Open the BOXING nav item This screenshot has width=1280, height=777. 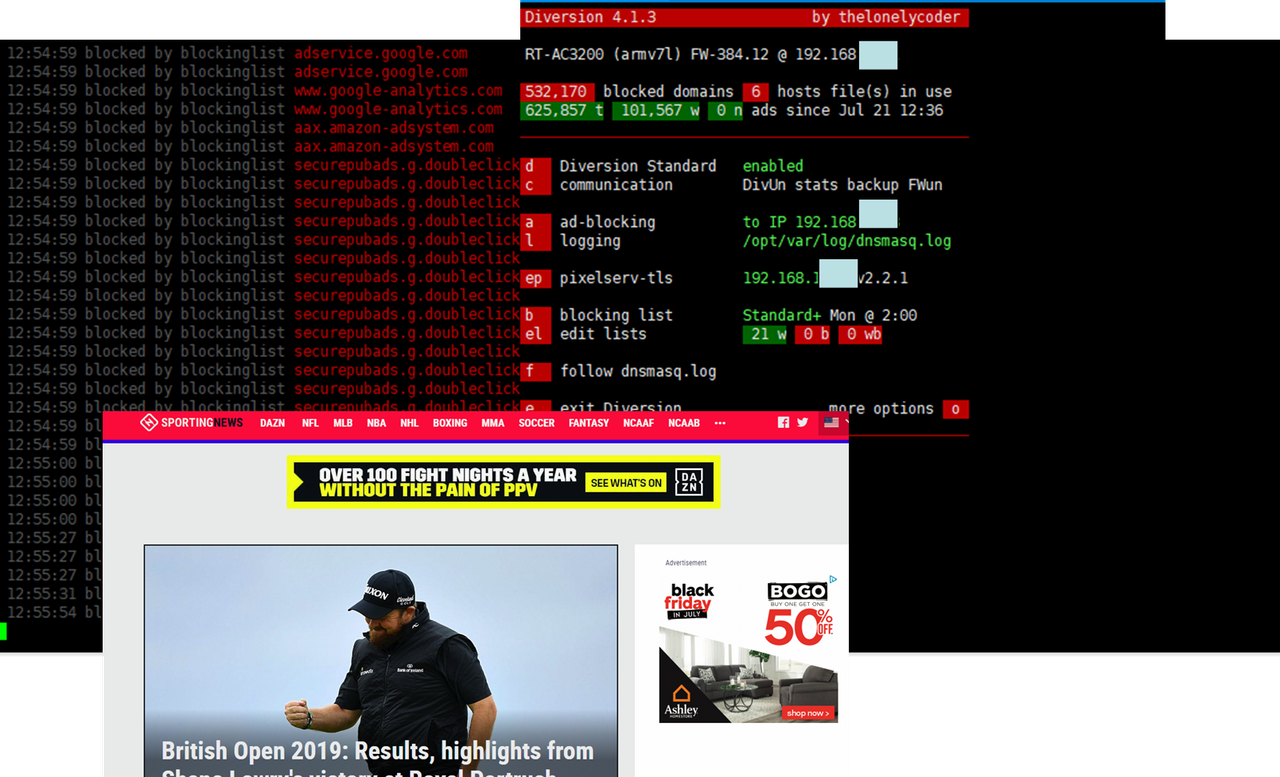[x=450, y=423]
